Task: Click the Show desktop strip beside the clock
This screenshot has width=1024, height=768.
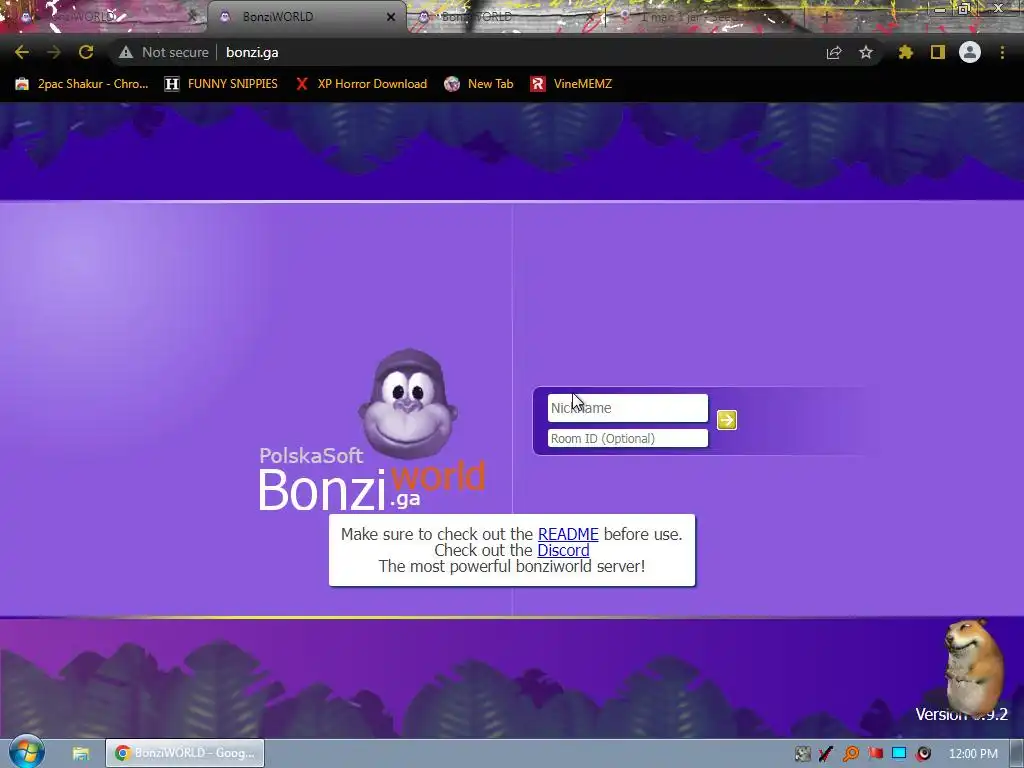Action: coord(1017,754)
